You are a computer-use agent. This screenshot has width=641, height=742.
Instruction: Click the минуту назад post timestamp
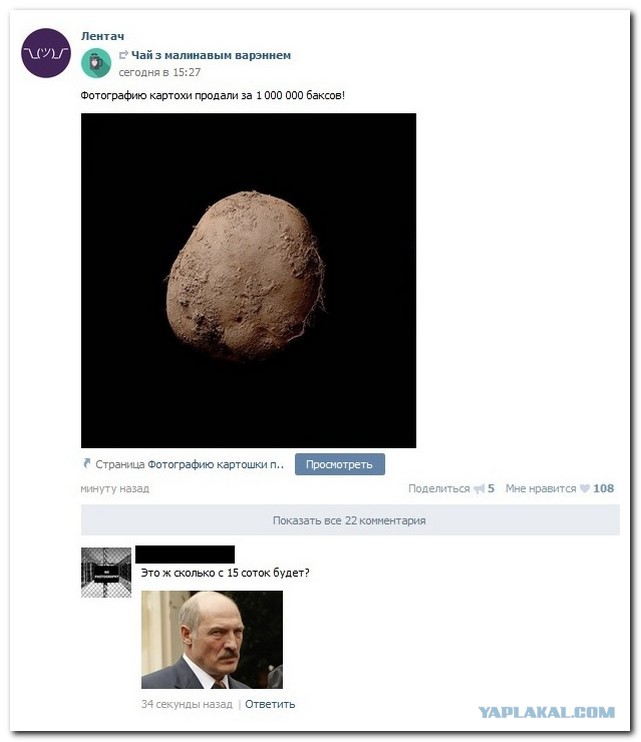pos(115,488)
